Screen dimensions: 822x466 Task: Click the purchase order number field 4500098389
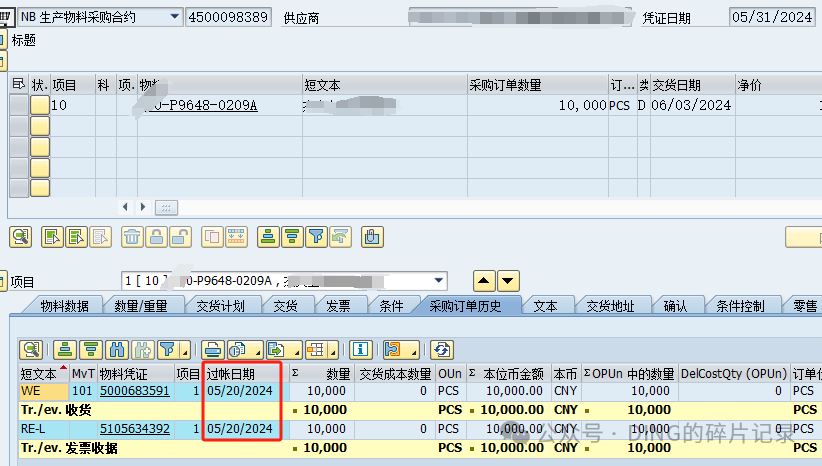click(x=228, y=17)
